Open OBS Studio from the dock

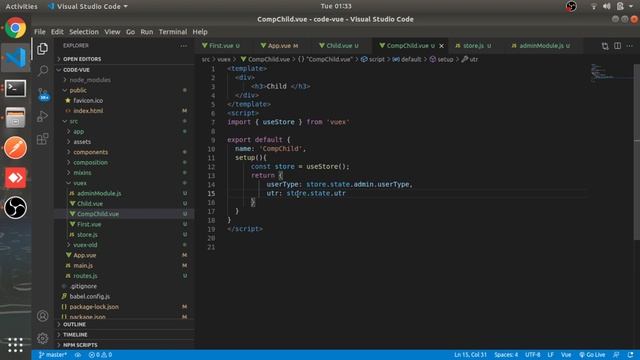(x=16, y=207)
